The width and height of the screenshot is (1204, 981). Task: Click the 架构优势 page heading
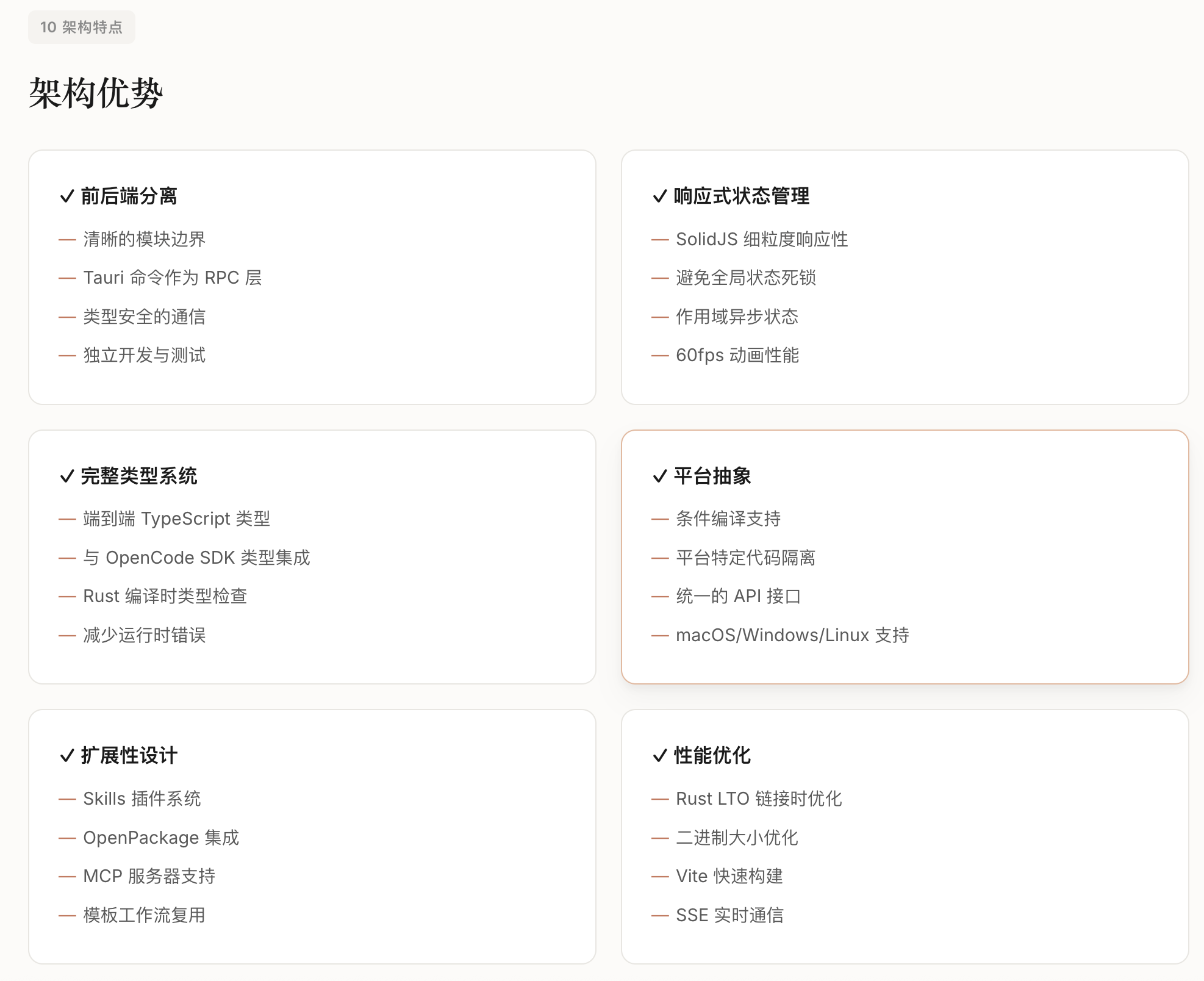point(96,93)
